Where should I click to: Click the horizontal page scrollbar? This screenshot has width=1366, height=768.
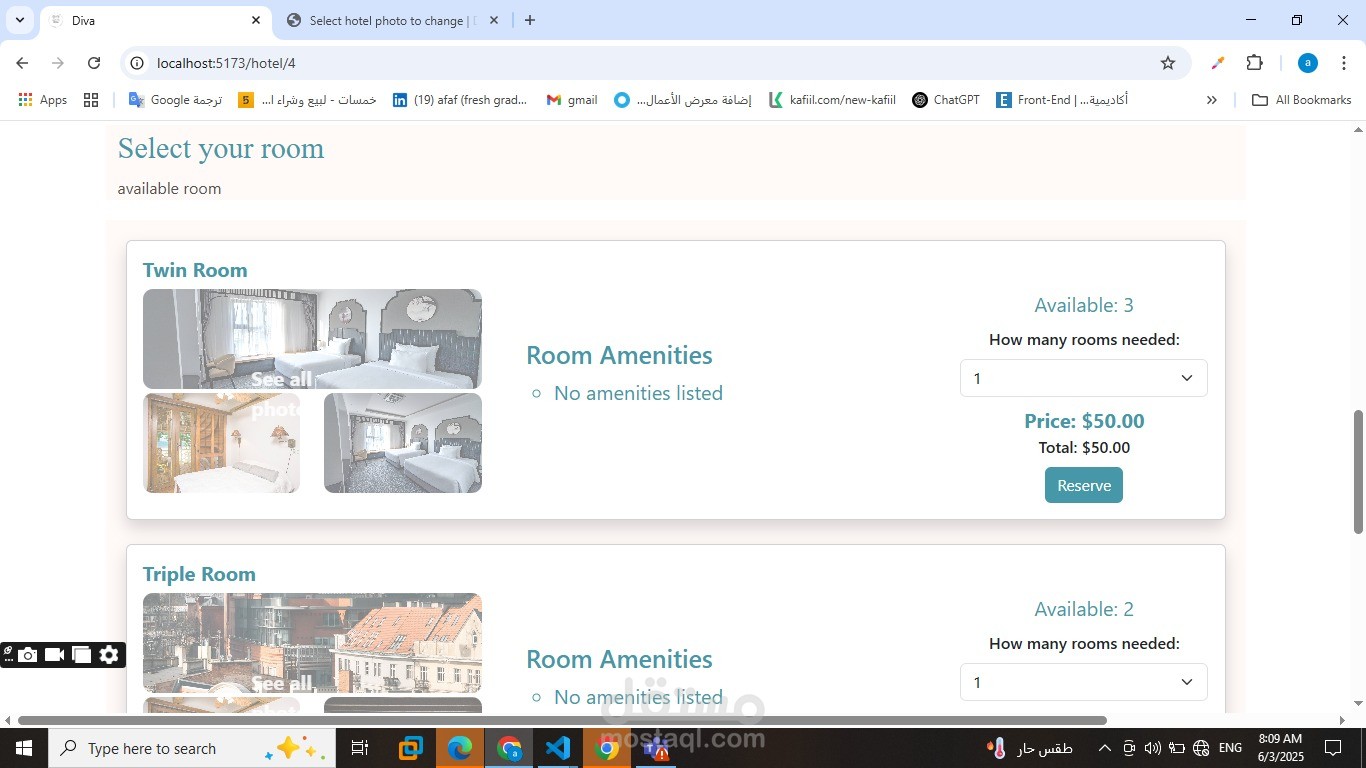click(x=562, y=720)
